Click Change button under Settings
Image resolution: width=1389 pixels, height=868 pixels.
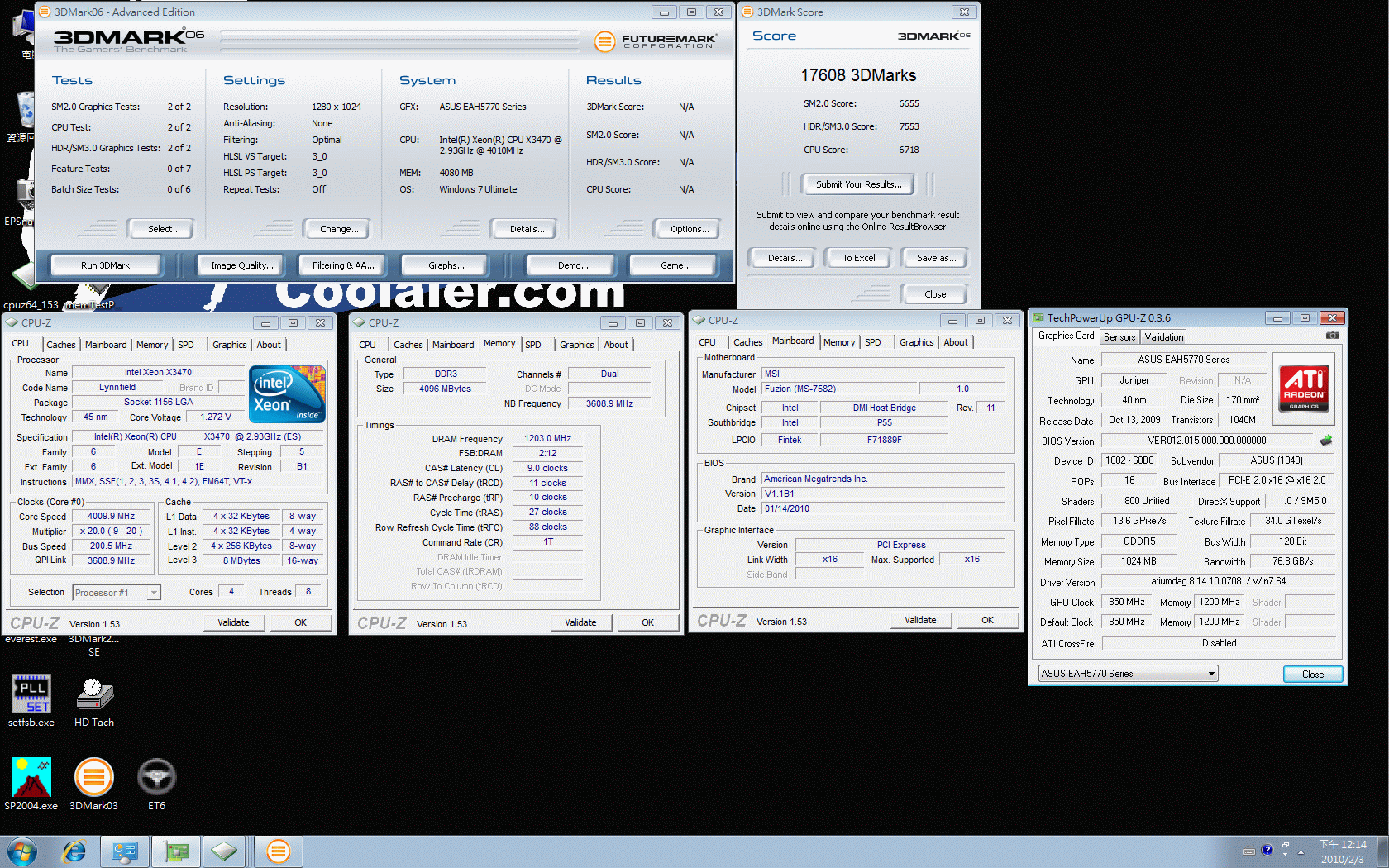pos(338,229)
